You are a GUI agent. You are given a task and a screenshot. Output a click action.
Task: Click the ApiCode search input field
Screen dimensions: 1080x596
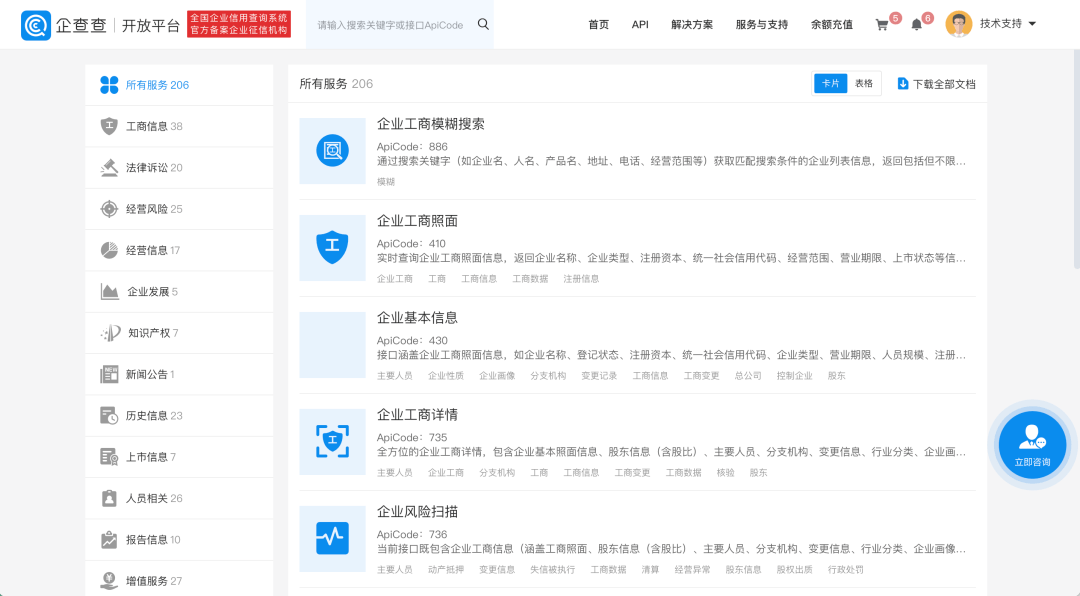point(395,24)
